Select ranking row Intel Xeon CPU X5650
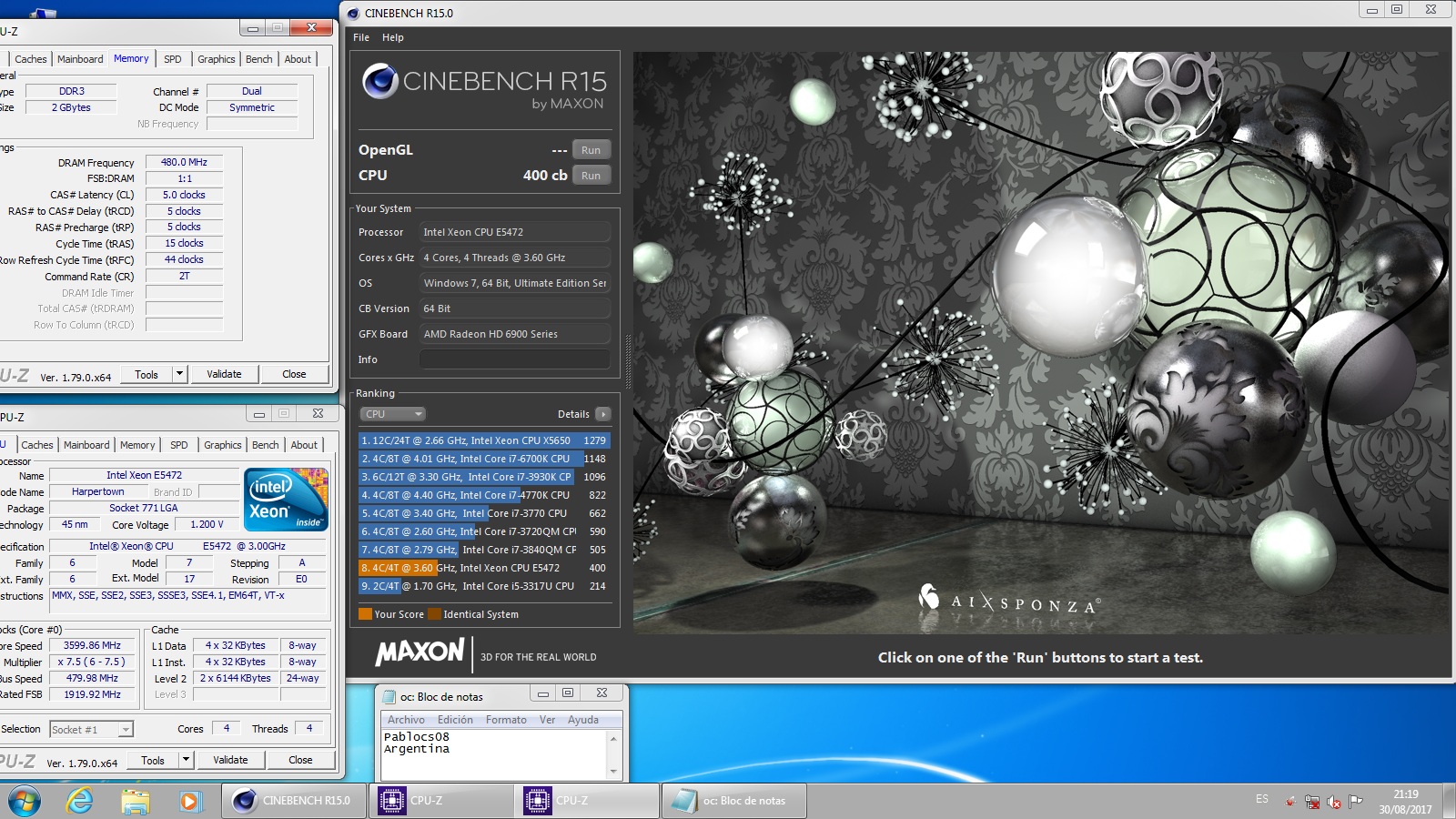This screenshot has width=1456, height=819. point(484,440)
